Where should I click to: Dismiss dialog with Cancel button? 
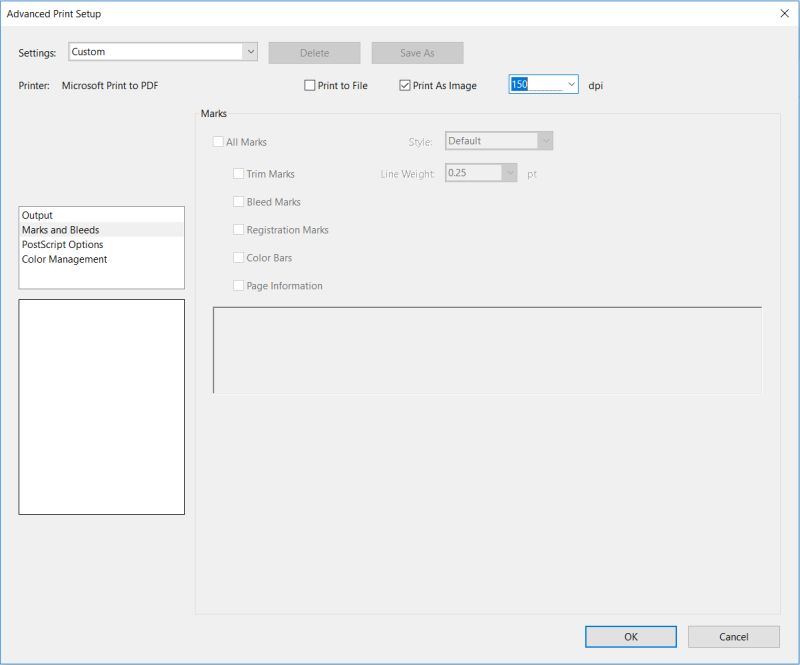coord(734,637)
